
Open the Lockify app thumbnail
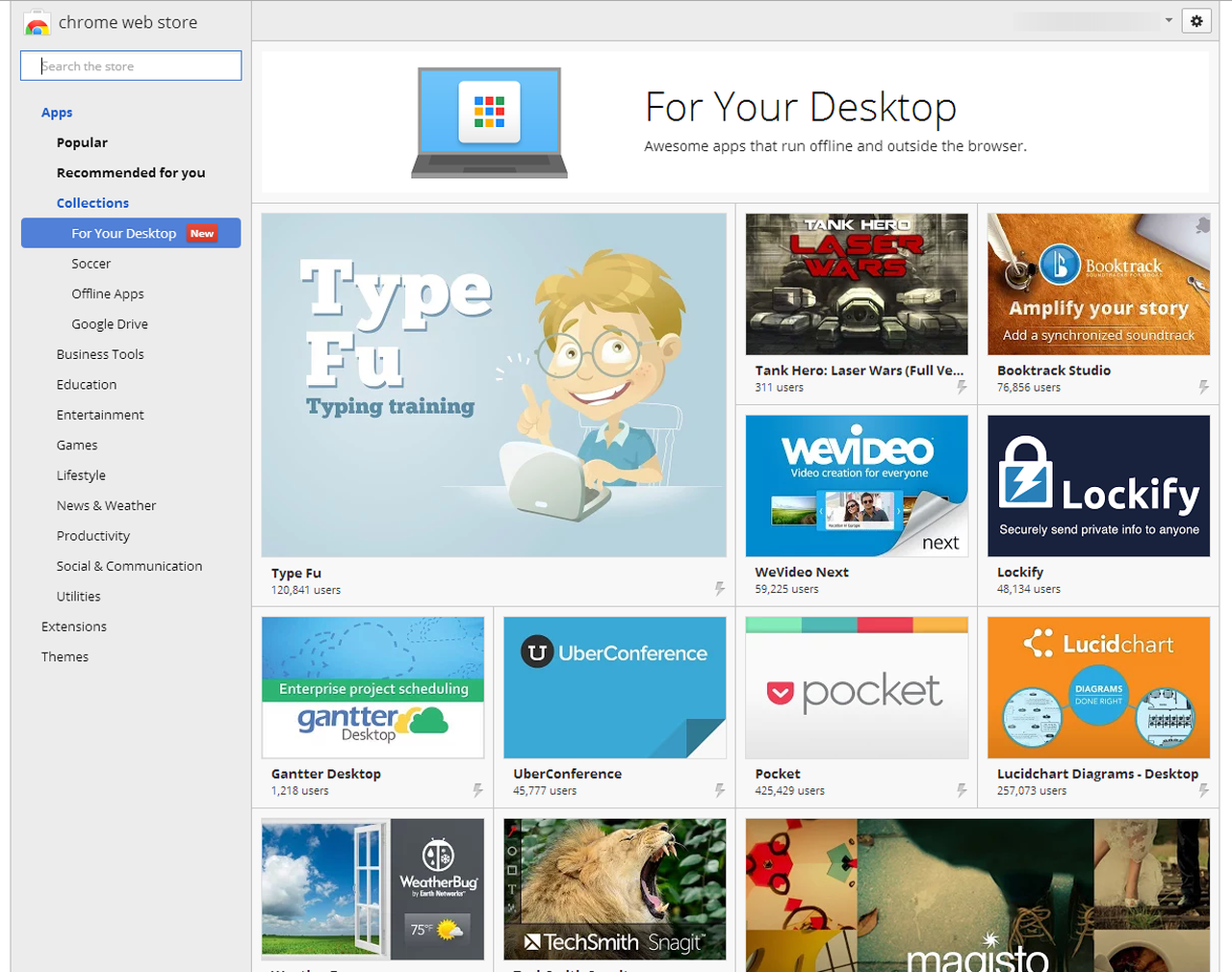click(x=1098, y=486)
